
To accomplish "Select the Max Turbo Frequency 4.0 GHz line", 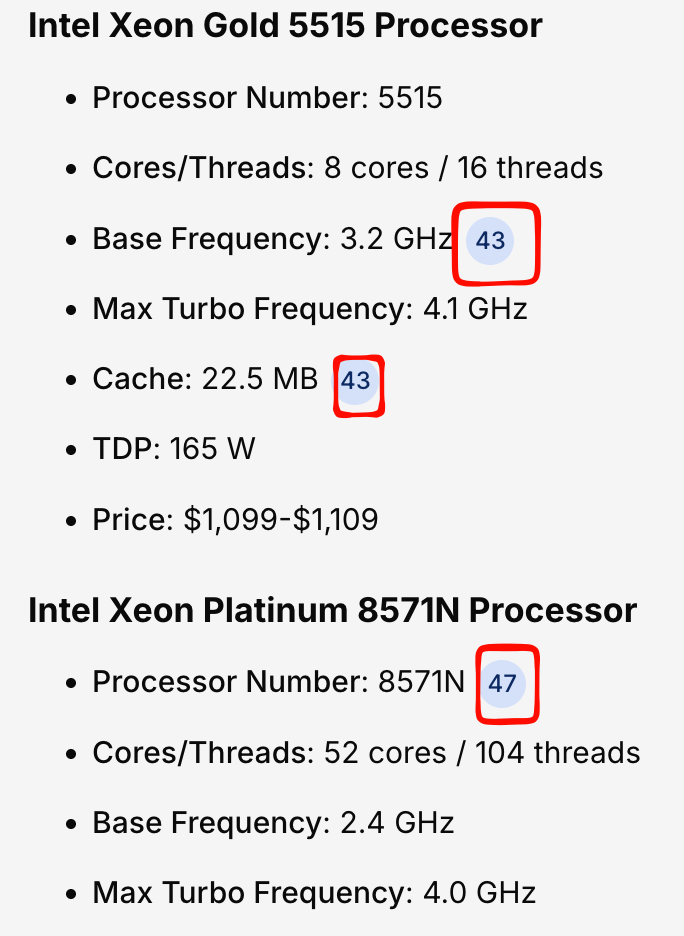I will click(314, 893).
